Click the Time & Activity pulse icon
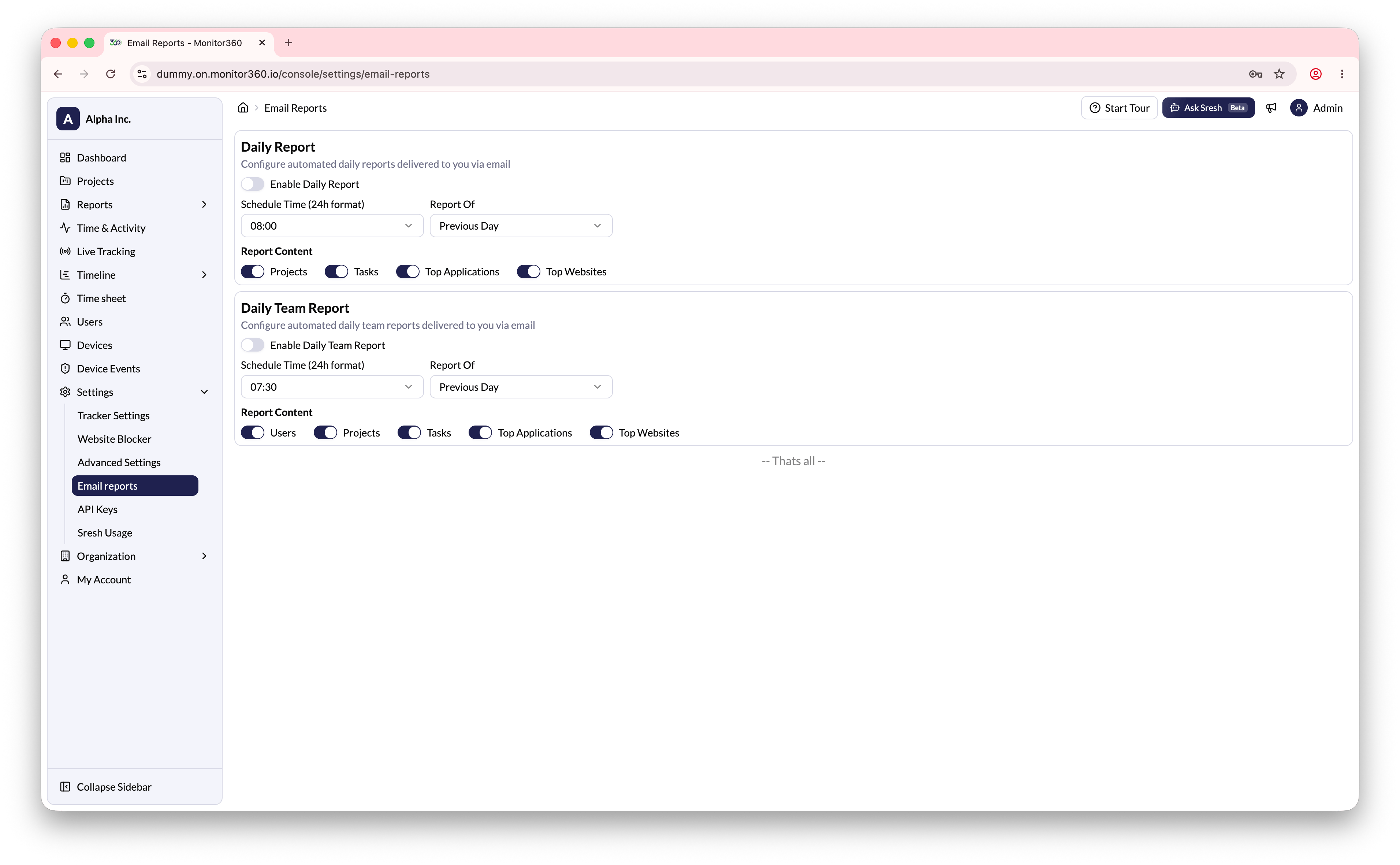The width and height of the screenshot is (1400, 865). (65, 228)
